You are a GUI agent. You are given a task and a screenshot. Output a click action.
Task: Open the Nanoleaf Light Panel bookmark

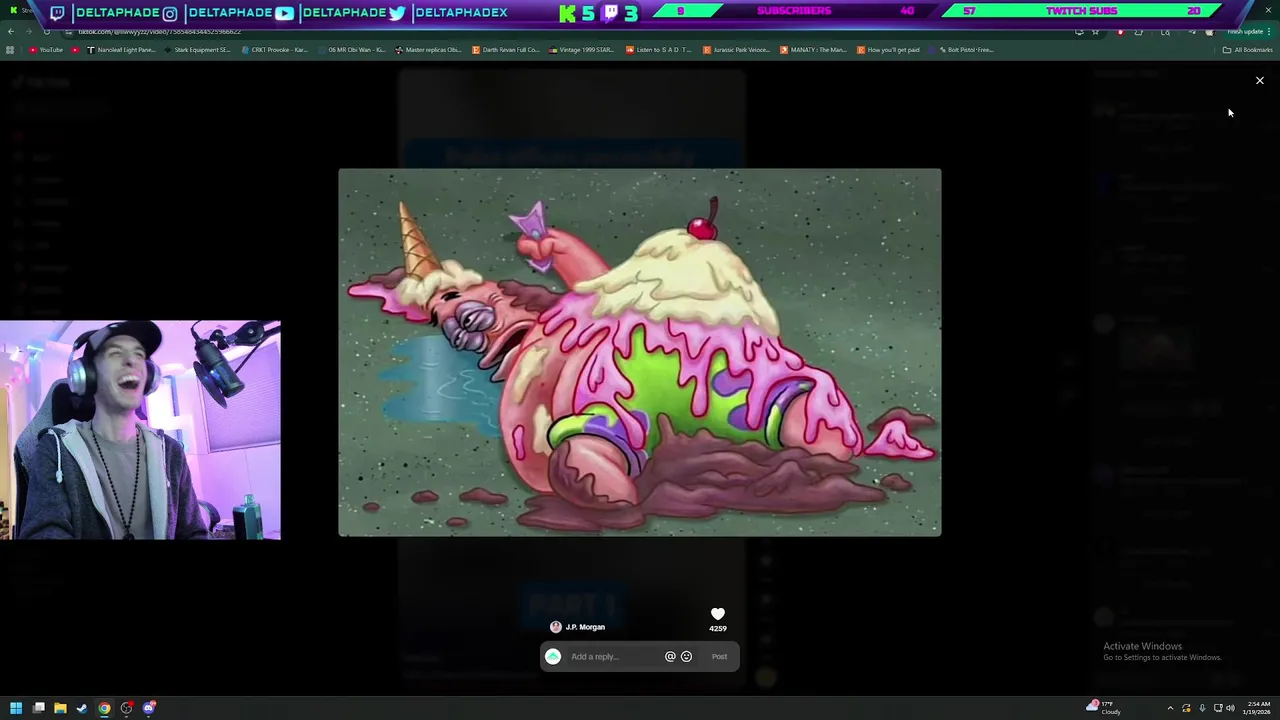tap(122, 50)
